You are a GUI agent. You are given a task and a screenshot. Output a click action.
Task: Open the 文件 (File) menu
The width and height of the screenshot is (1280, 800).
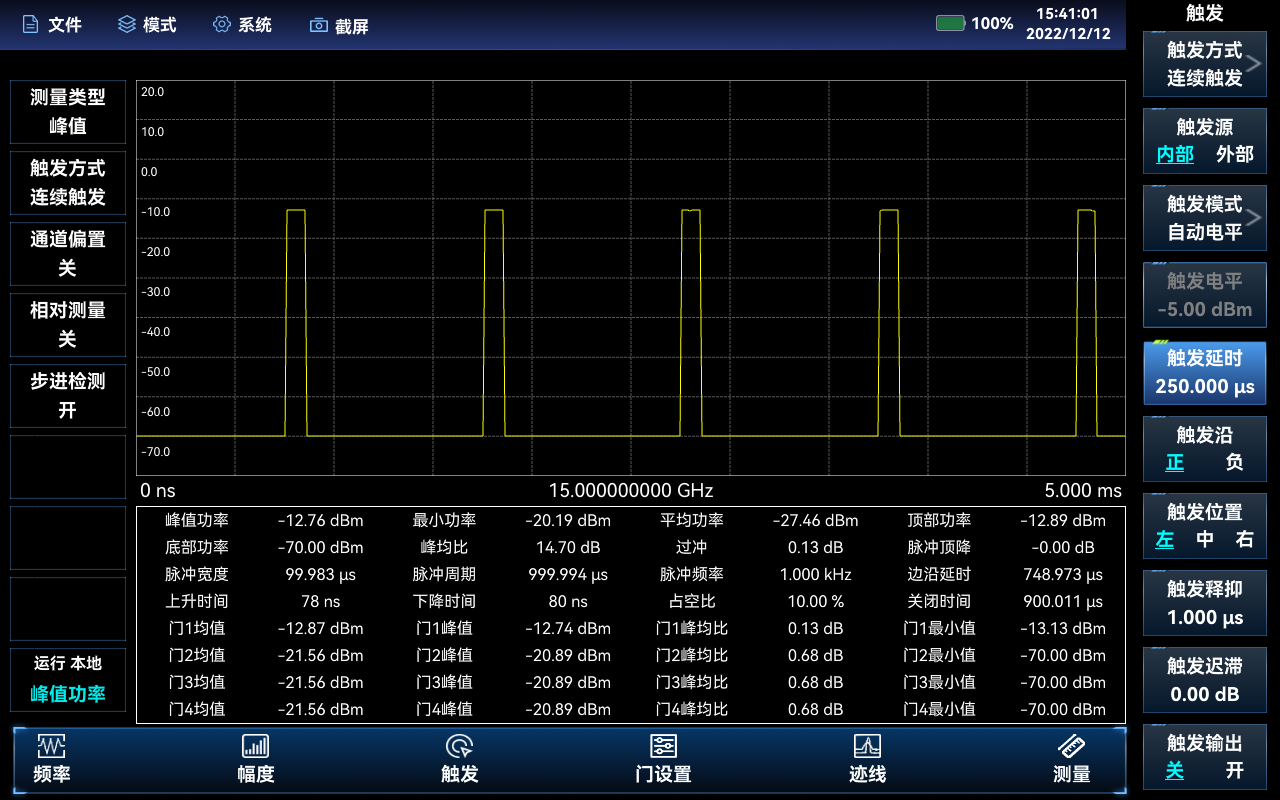(51, 24)
